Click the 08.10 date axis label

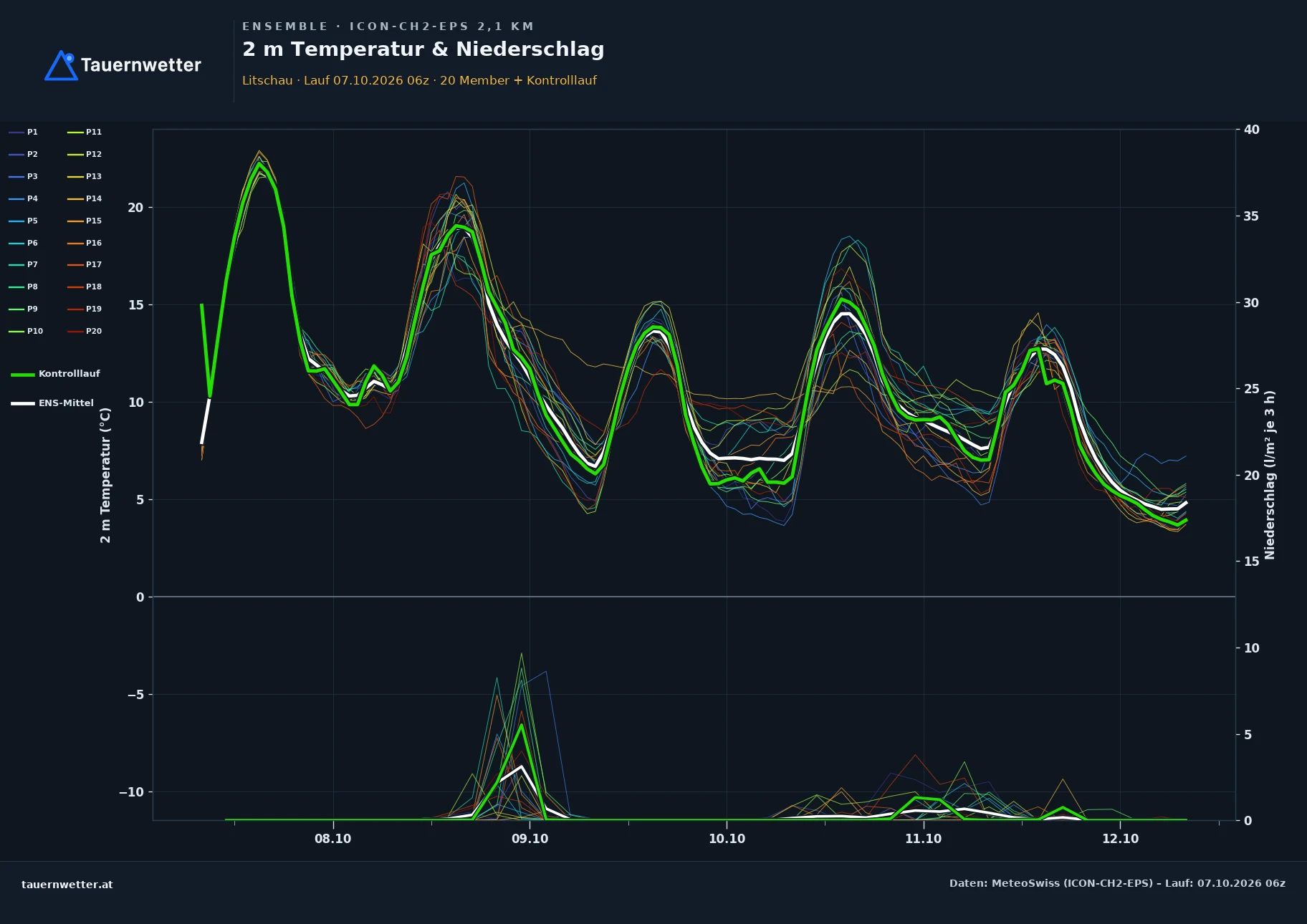click(x=333, y=839)
